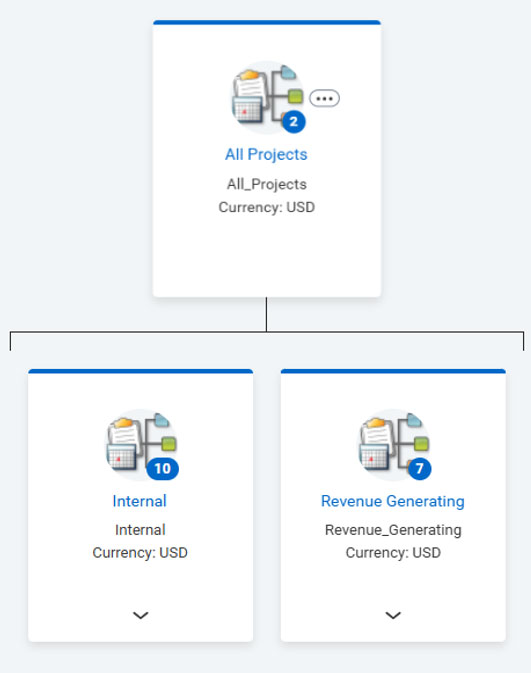Open the Internal link

click(x=140, y=501)
